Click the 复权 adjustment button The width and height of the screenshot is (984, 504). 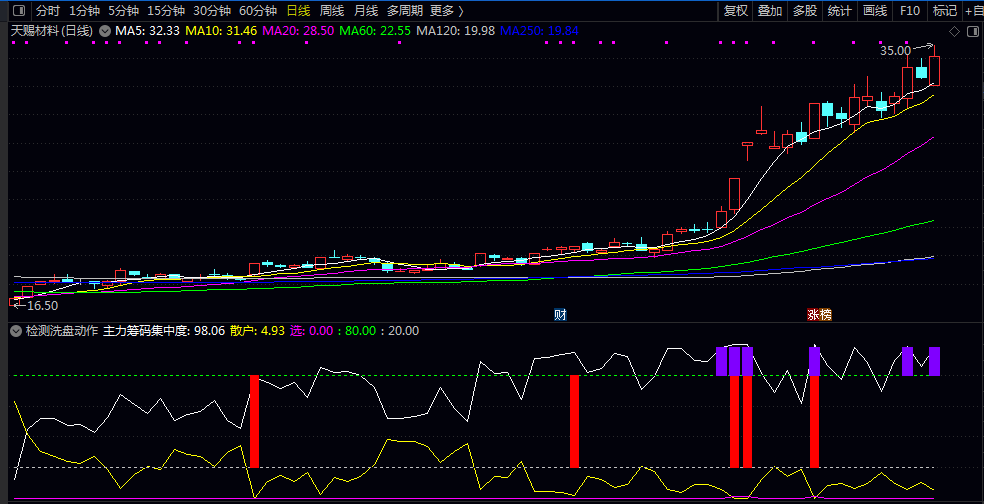coord(735,11)
